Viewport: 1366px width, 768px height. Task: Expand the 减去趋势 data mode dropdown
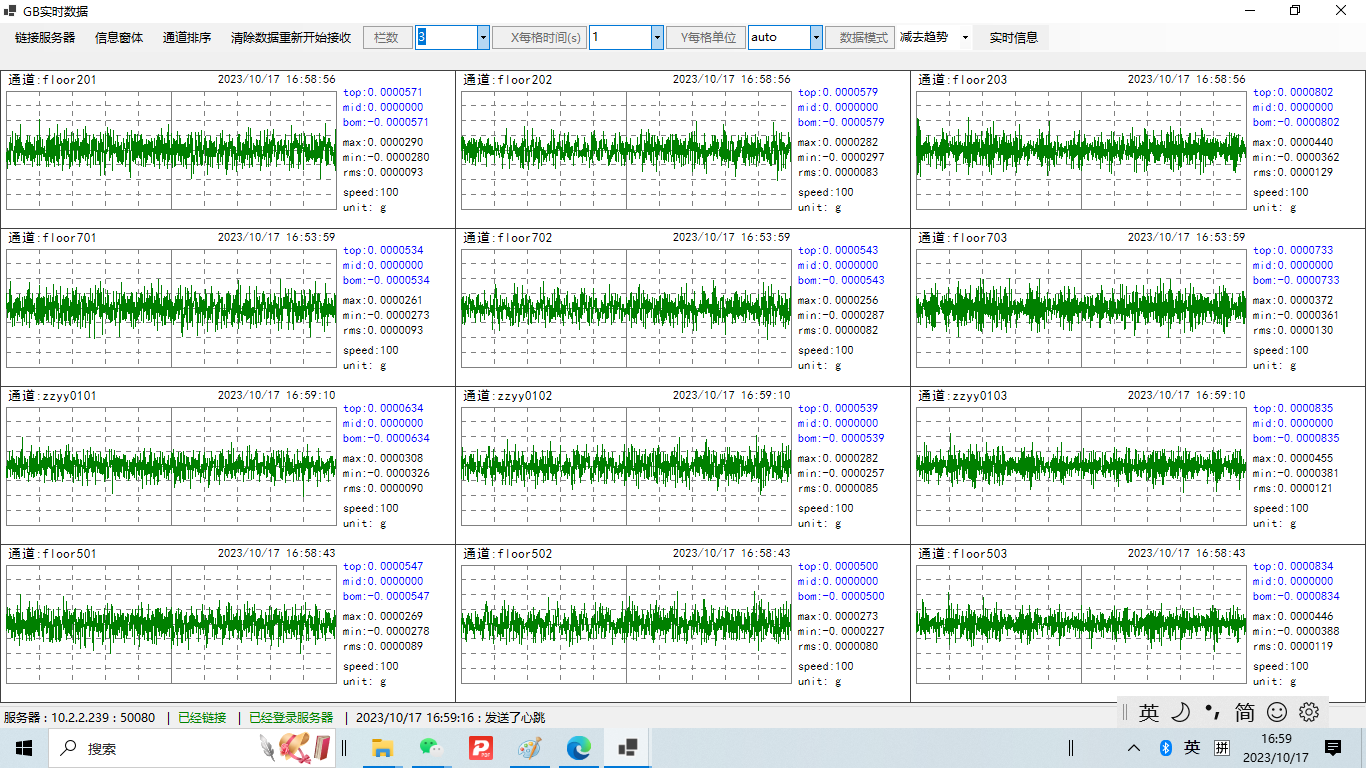coord(965,38)
